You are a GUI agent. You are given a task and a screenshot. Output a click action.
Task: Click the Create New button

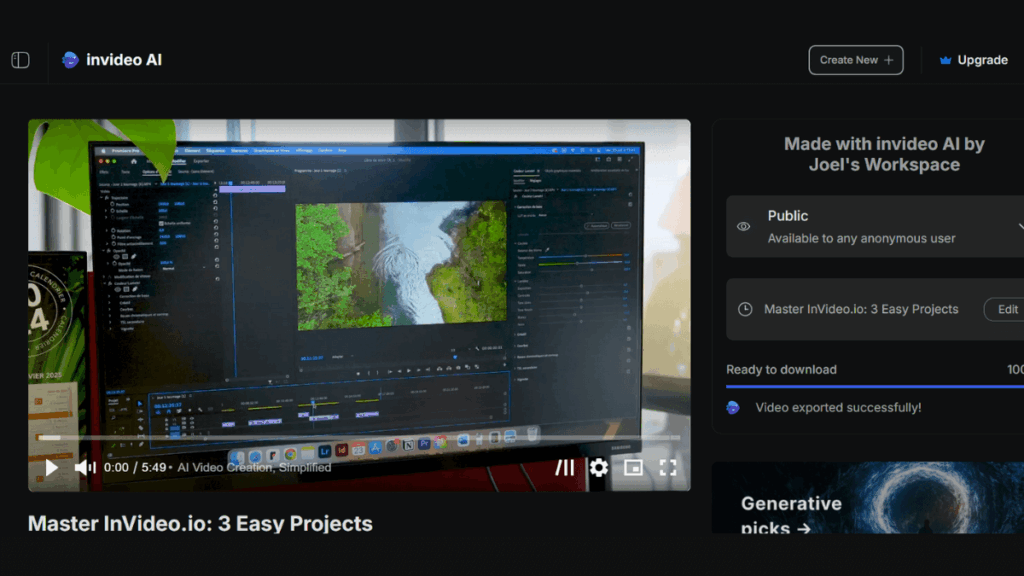[856, 60]
